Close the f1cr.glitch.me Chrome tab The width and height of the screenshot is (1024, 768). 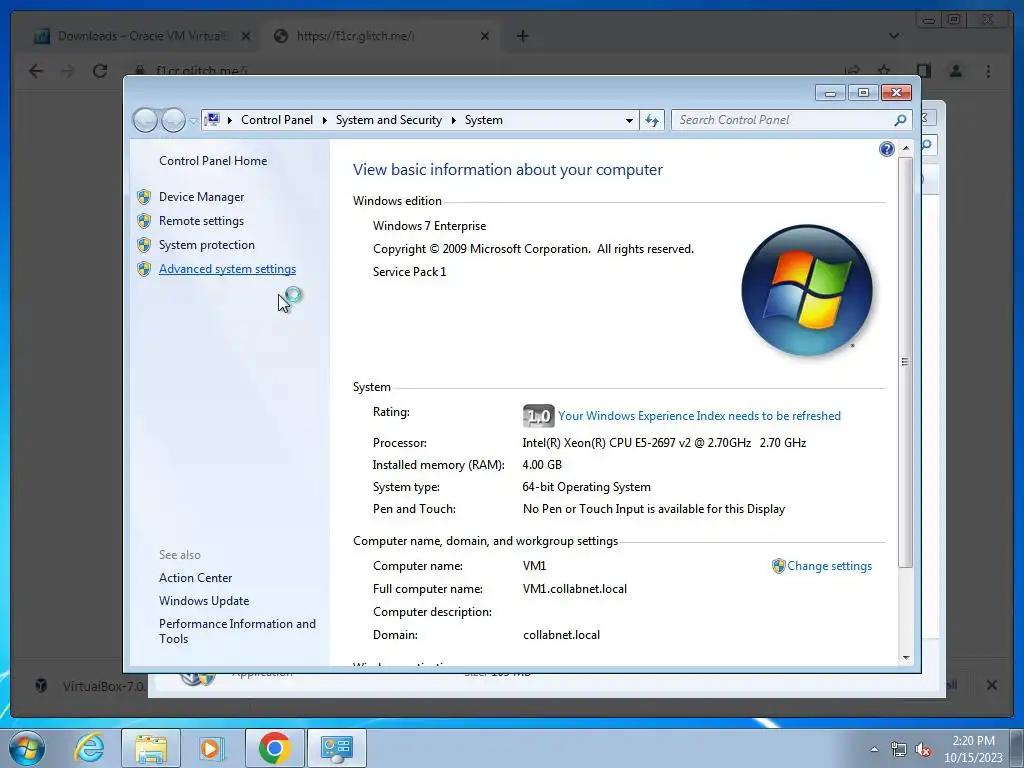(x=485, y=36)
